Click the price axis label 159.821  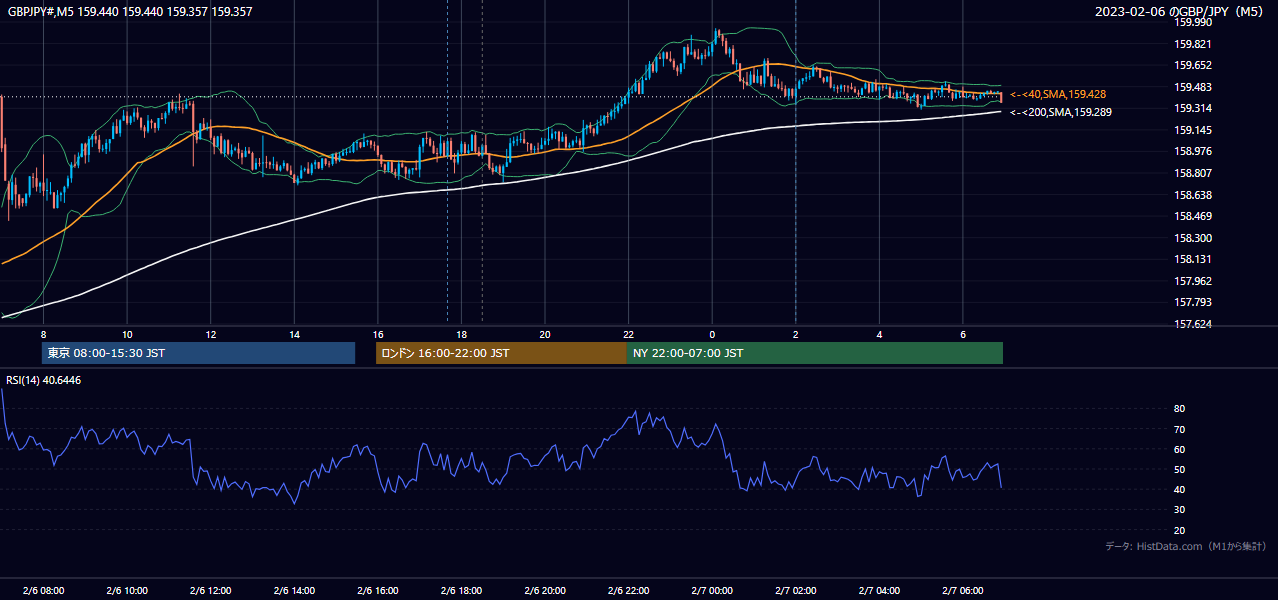tap(1192, 44)
